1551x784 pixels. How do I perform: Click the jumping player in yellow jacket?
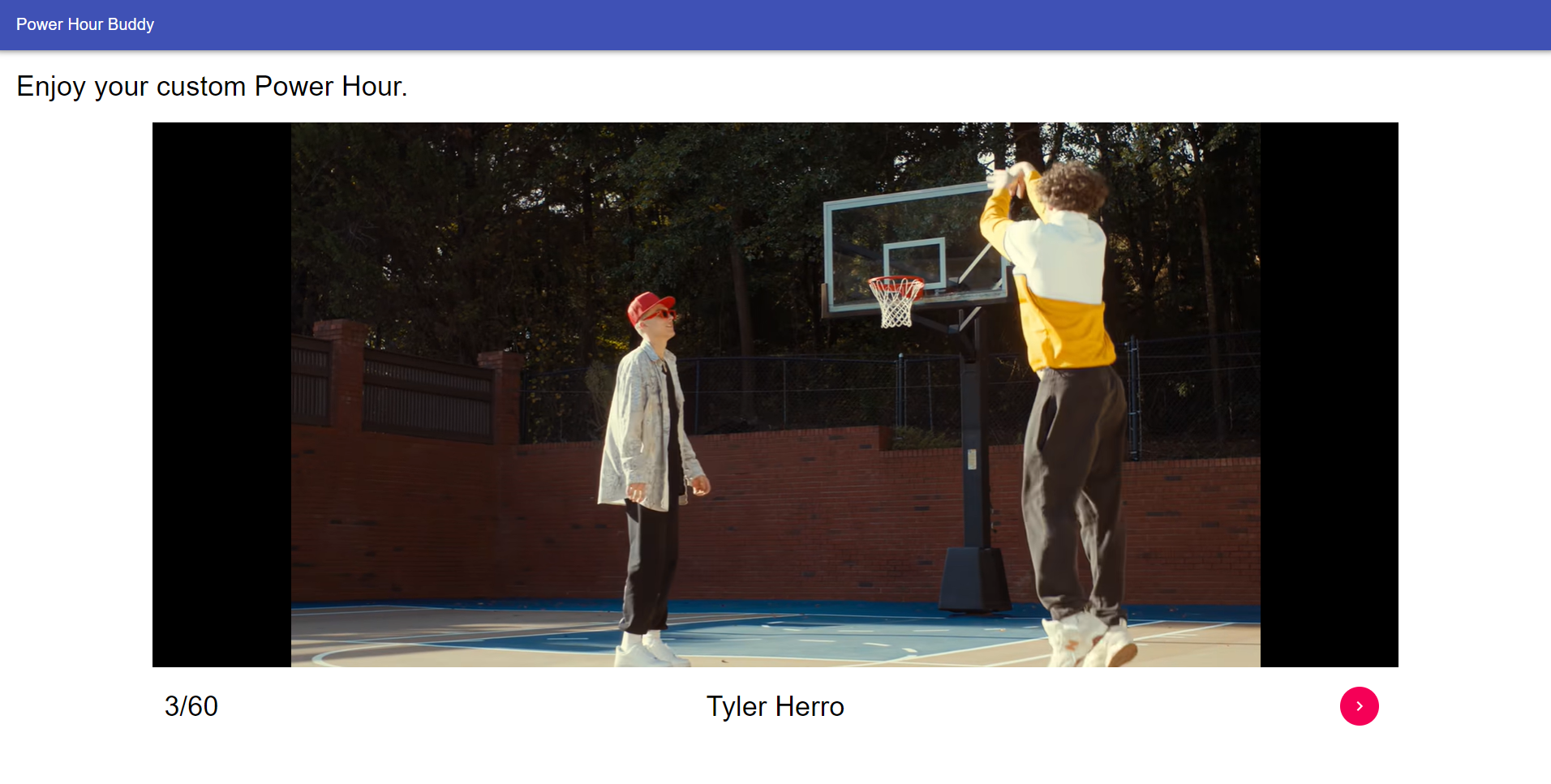point(1059,413)
